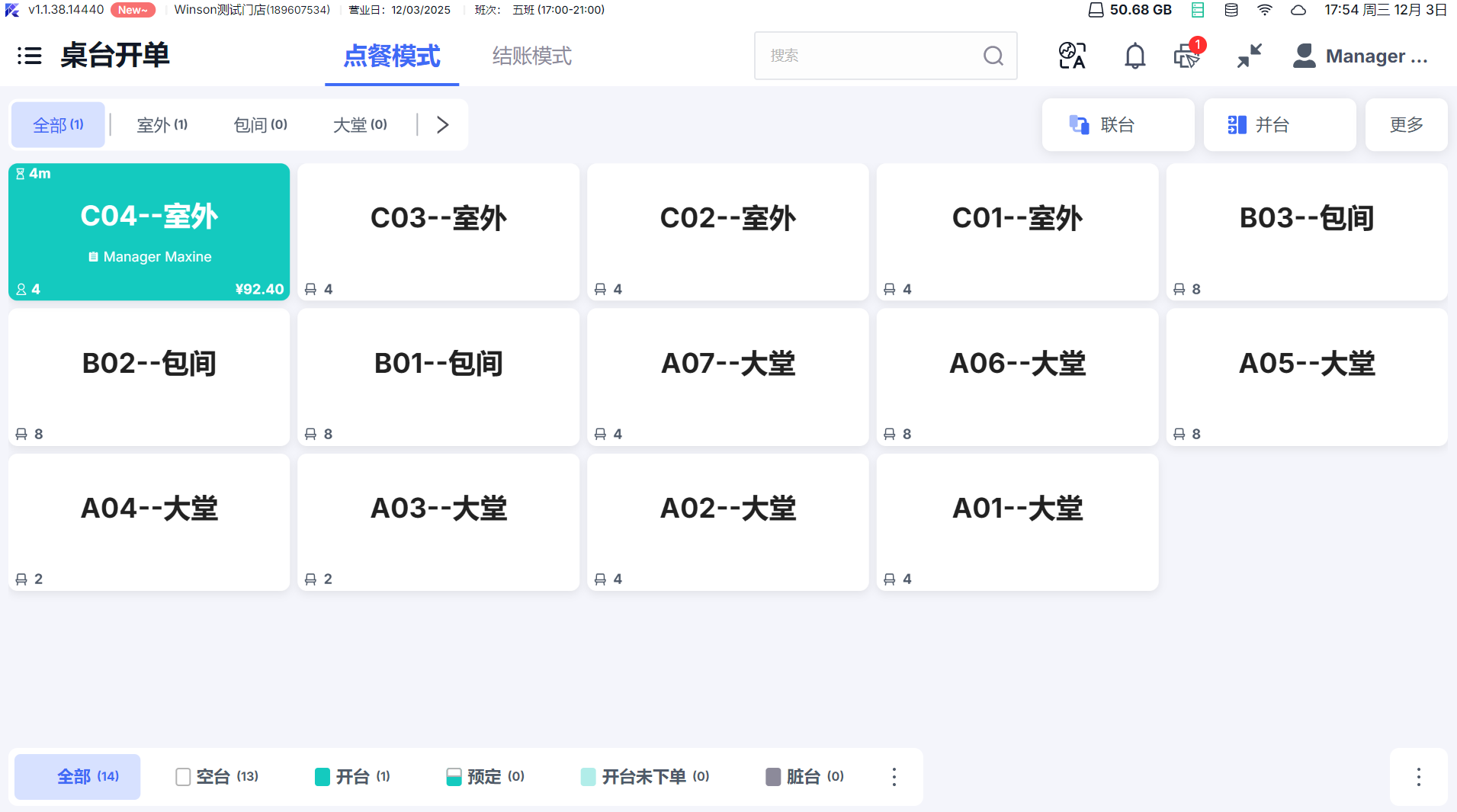Click the 联台 button
Screen dimensions: 1457x812
(x=1118, y=124)
